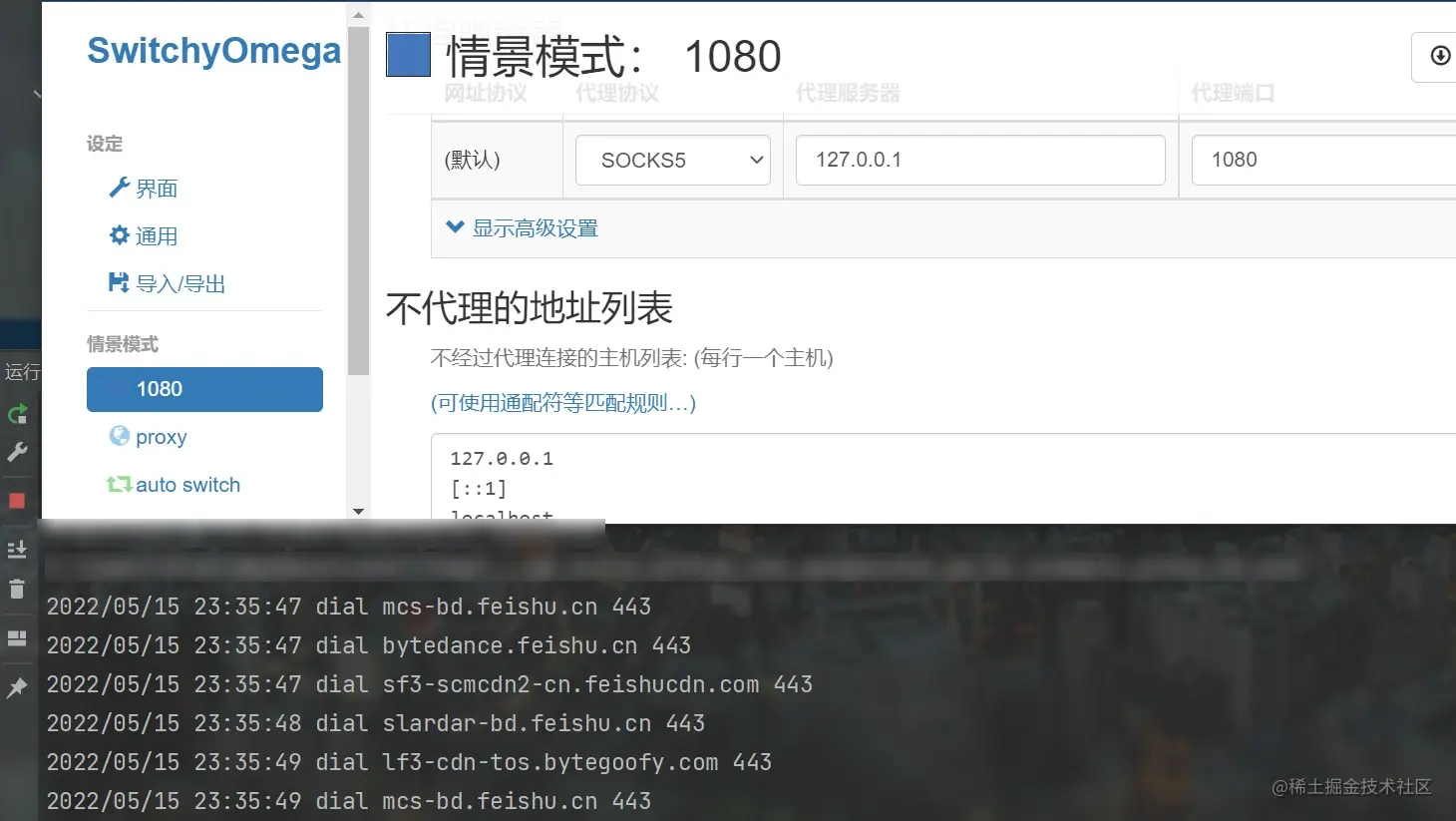Click the wrench icon in IDE run panel
The image size is (1456, 821).
pyautogui.click(x=17, y=452)
